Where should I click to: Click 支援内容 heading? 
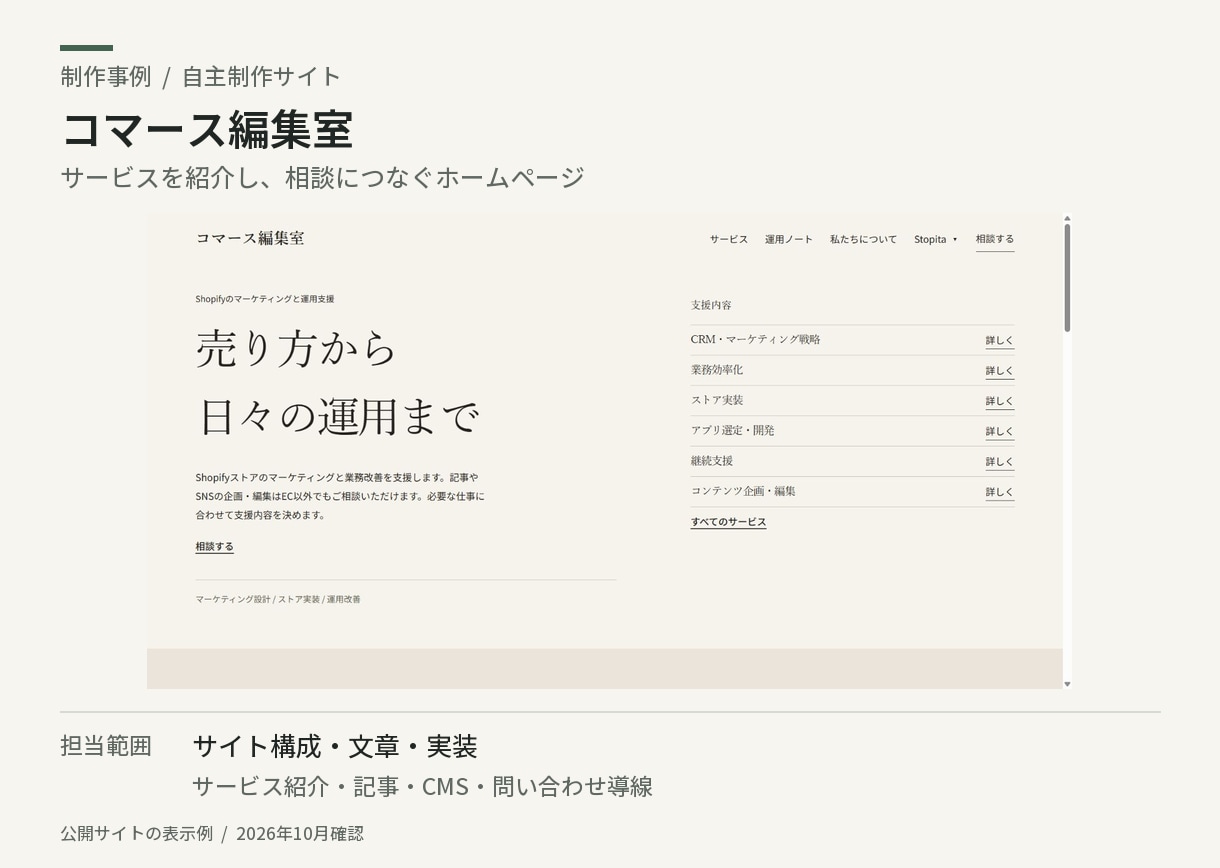click(711, 305)
